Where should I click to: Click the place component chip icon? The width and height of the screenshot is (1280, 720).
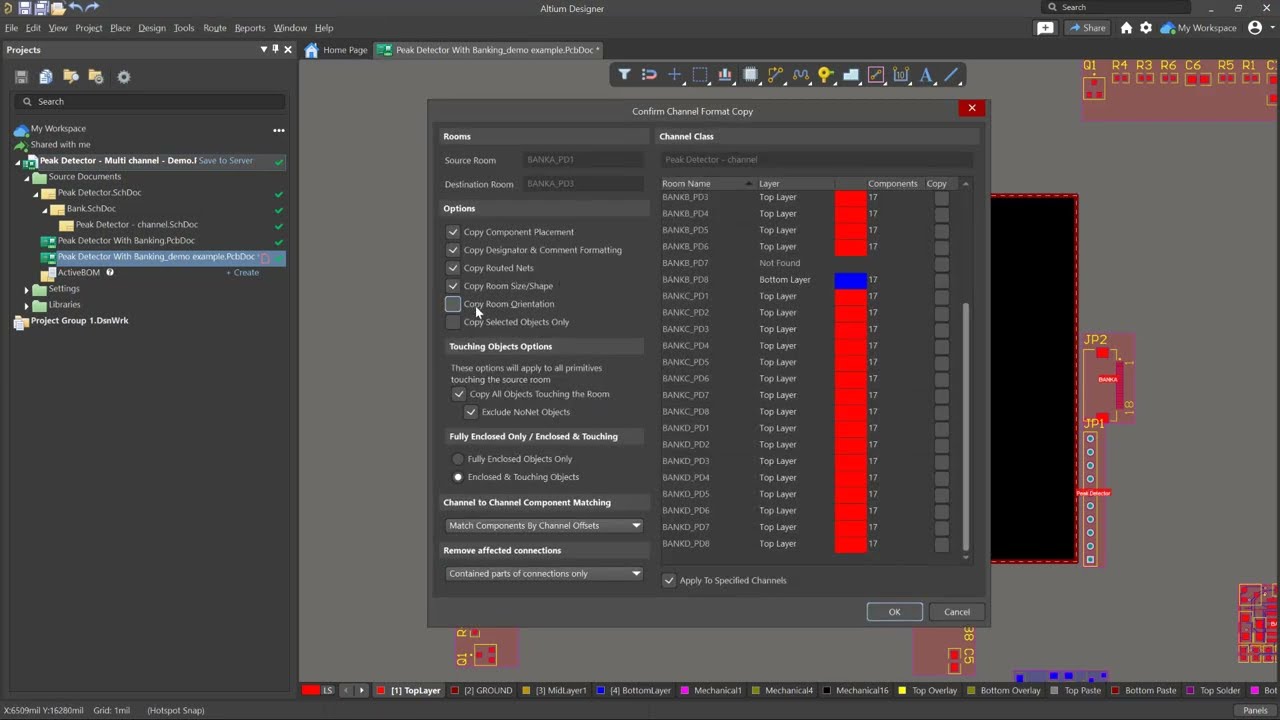coord(750,75)
